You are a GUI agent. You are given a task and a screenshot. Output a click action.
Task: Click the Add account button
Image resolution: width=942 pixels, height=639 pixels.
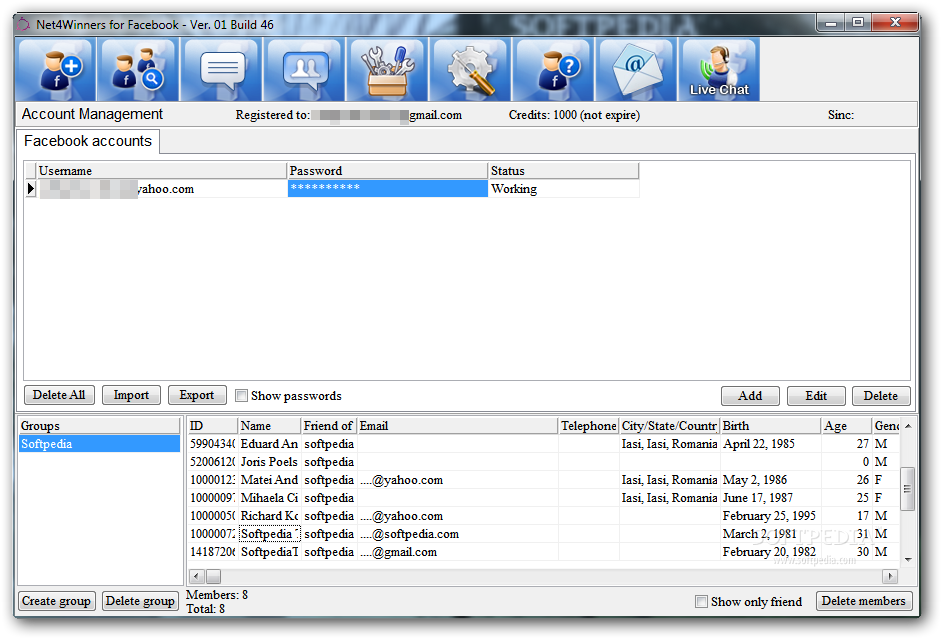click(x=750, y=396)
